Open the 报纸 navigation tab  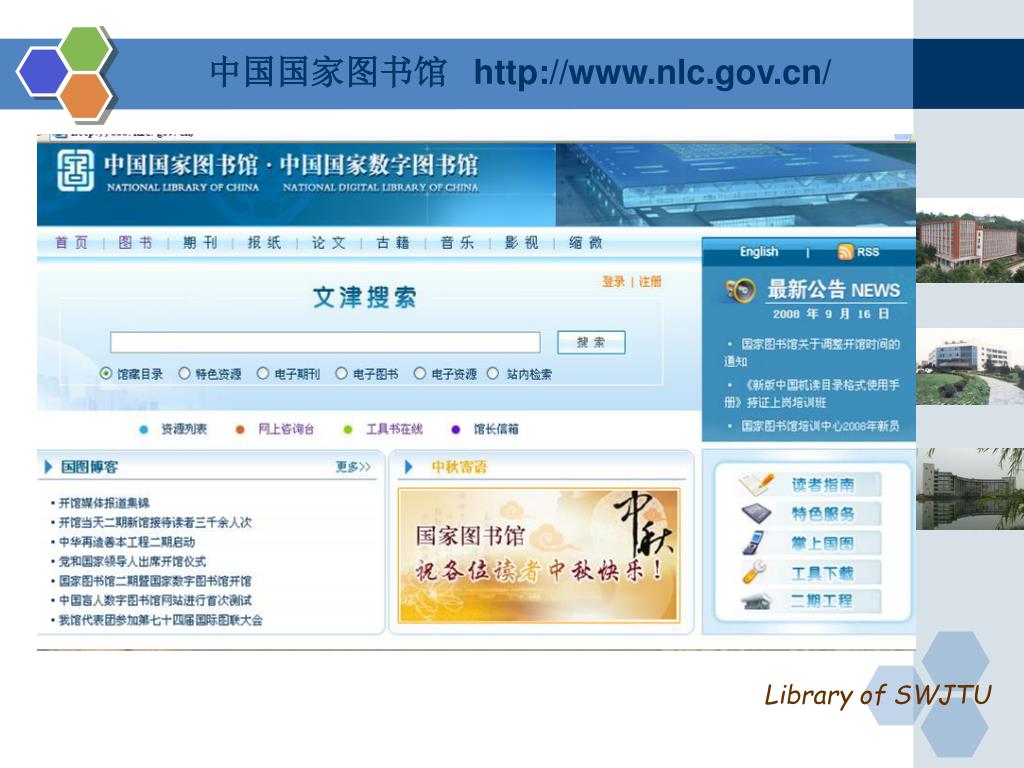[x=264, y=243]
